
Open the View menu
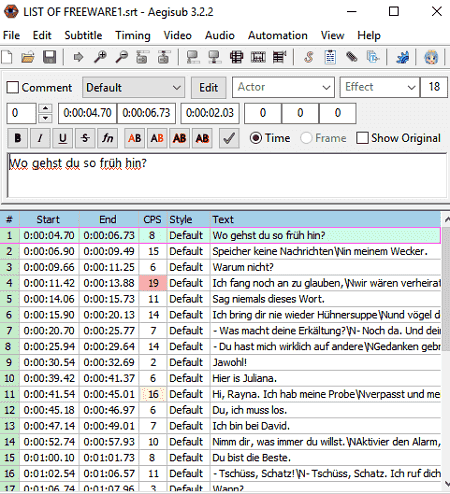(332, 35)
